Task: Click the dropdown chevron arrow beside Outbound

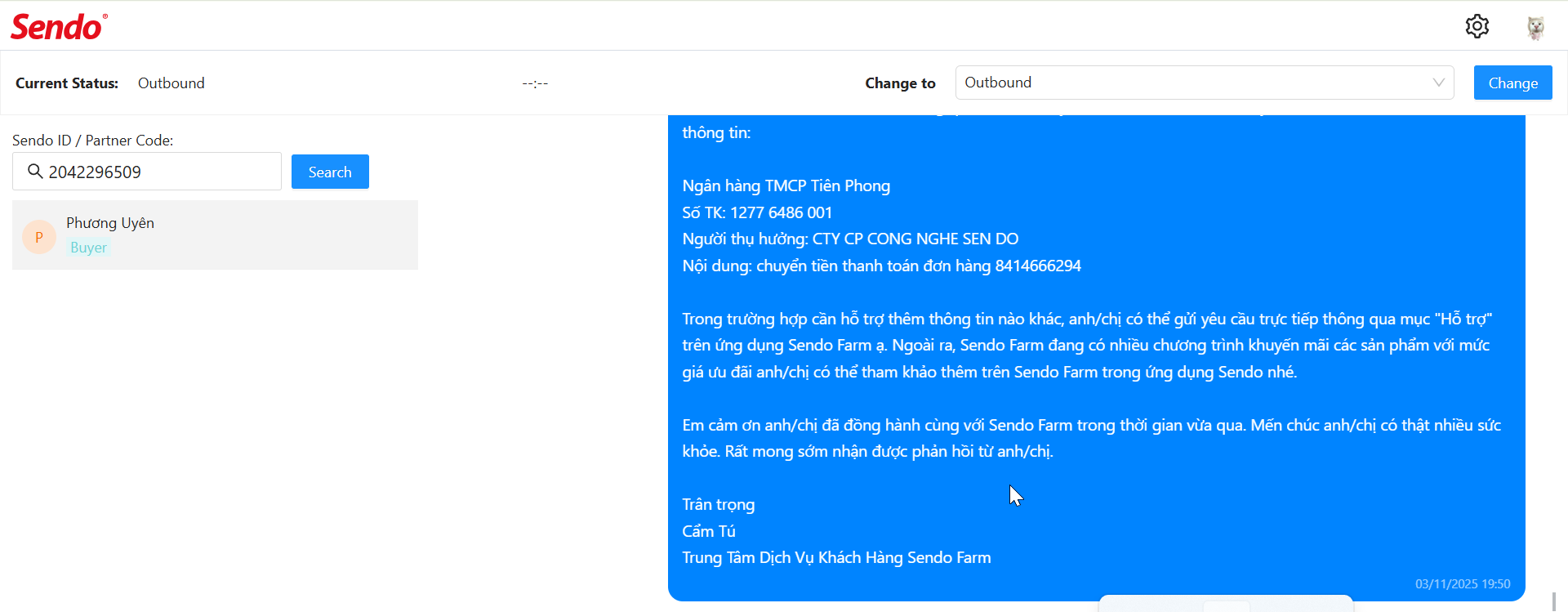Action: coord(1438,83)
